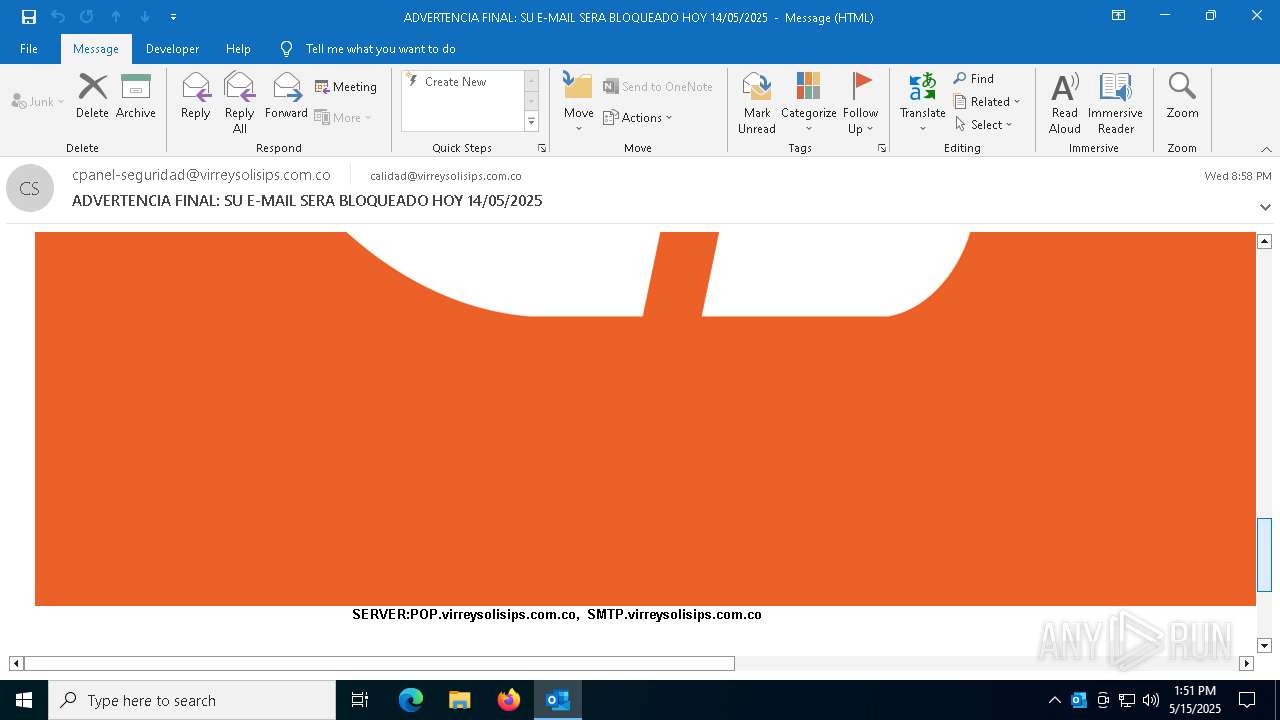Viewport: 1280px width, 720px height.
Task: Click the vertical scrollbar down arrow
Action: coord(1264,646)
